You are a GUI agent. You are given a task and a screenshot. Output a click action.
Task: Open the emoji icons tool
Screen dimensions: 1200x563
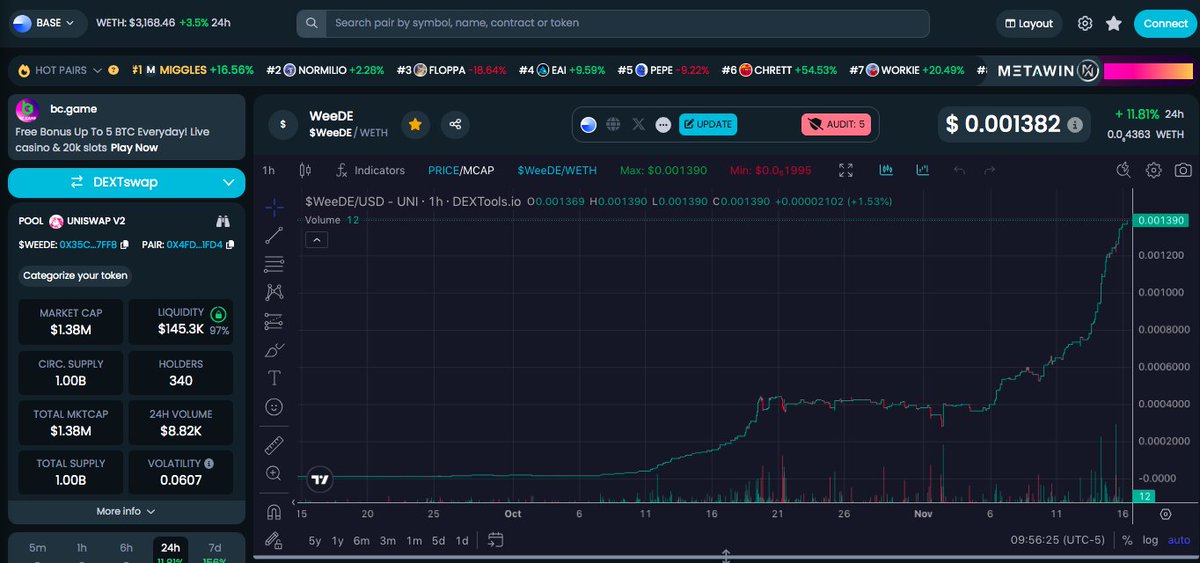coord(274,407)
